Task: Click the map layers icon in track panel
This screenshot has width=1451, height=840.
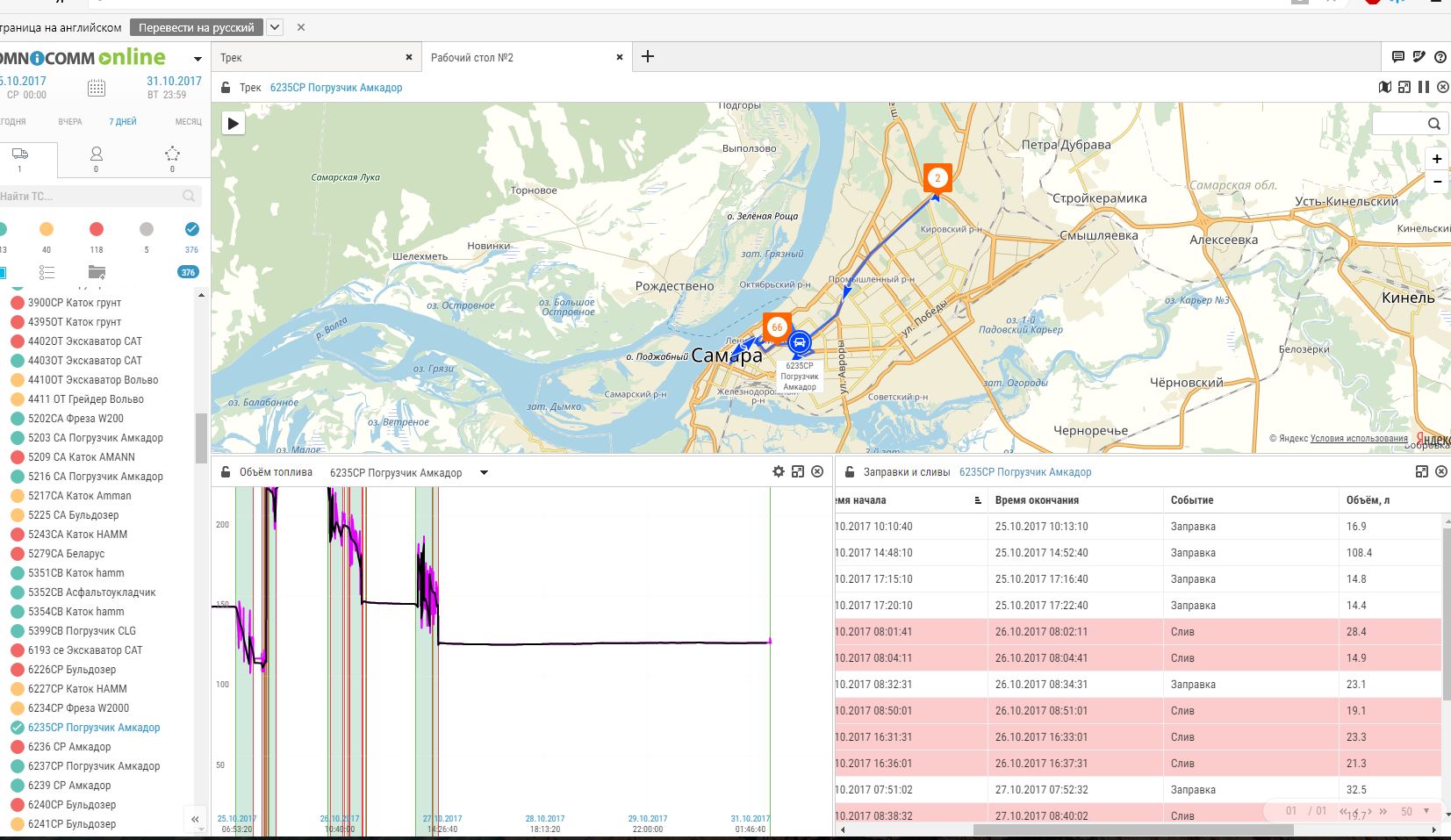Action: 1385,87
